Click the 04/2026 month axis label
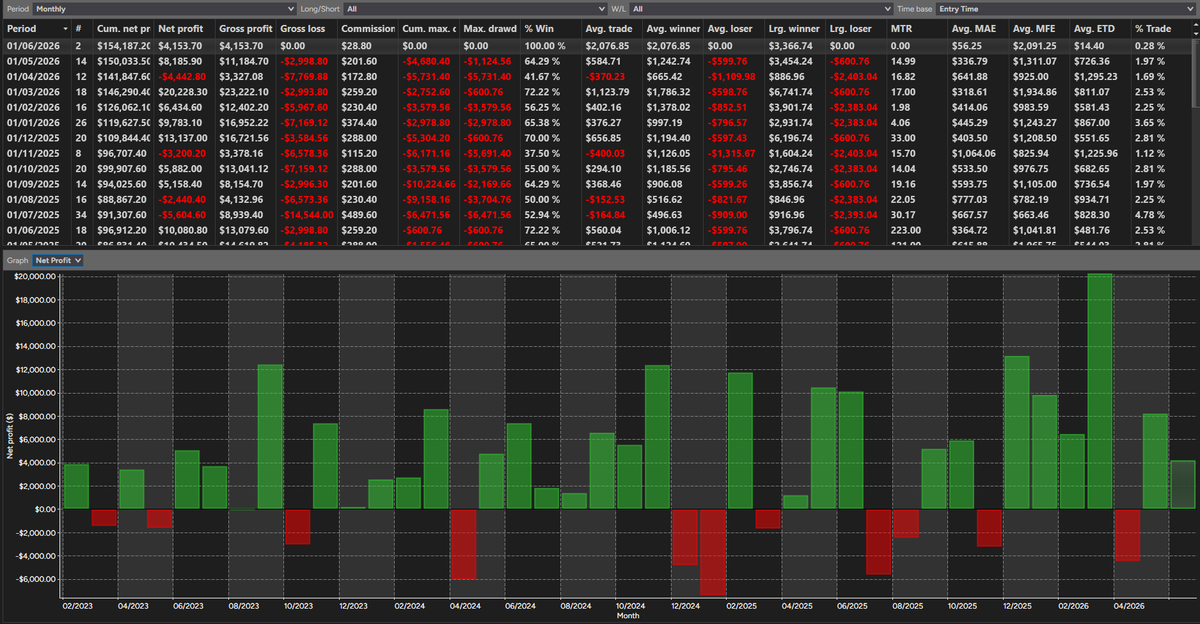Image resolution: width=1200 pixels, height=624 pixels. [1128, 605]
